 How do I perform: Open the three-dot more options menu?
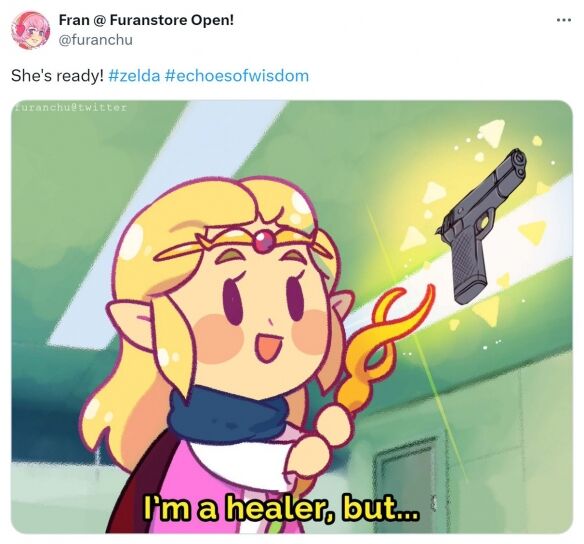click(x=564, y=20)
